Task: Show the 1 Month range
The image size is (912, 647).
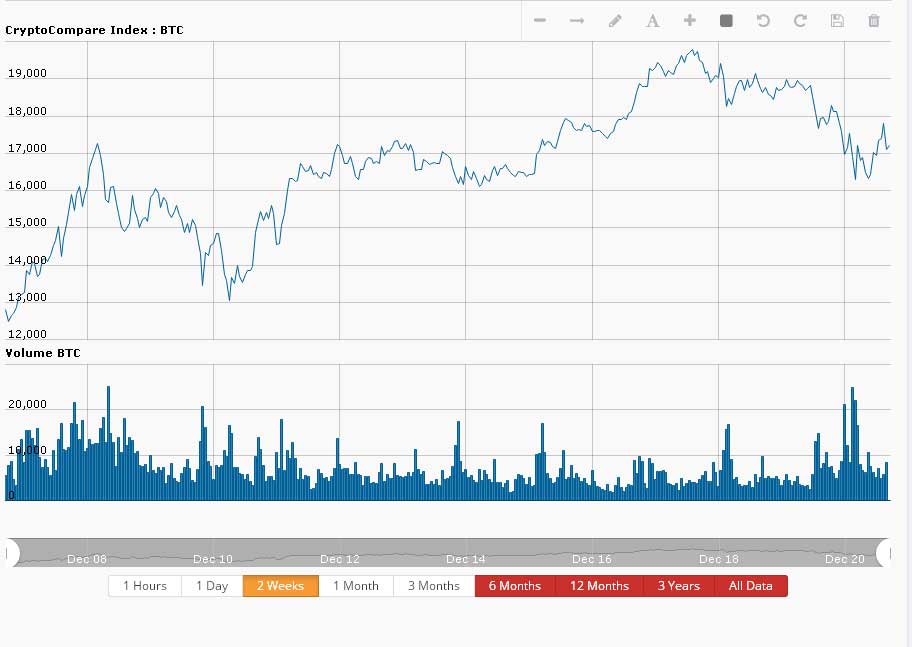Action: [356, 586]
